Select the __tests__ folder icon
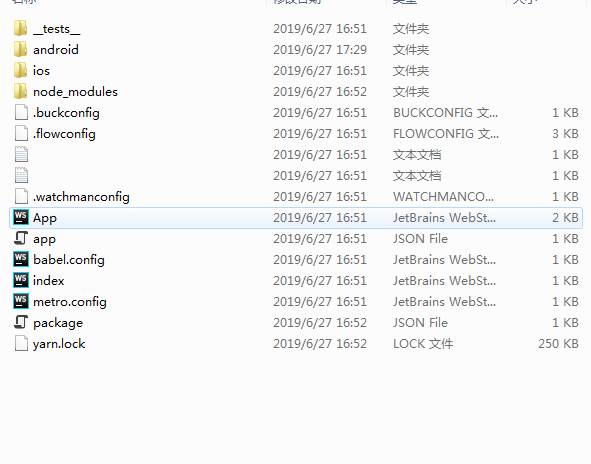The image size is (591, 464). [20, 29]
